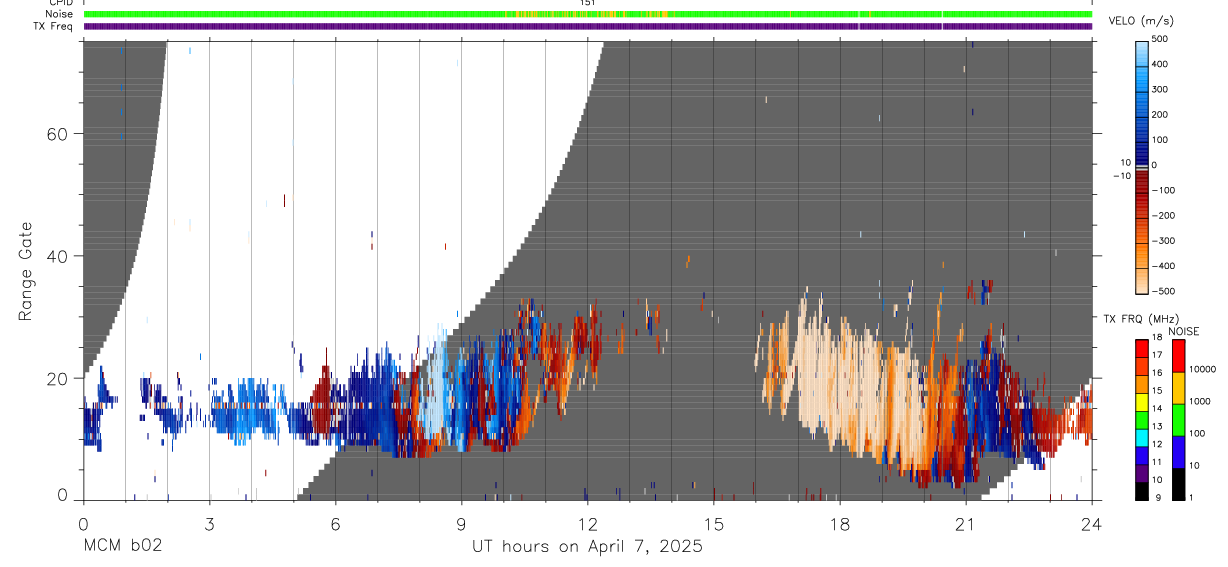Image resolution: width=1228 pixels, height=567 pixels.
Task: Click the 6 tick on the UT hours axis
Action: [x=336, y=523]
